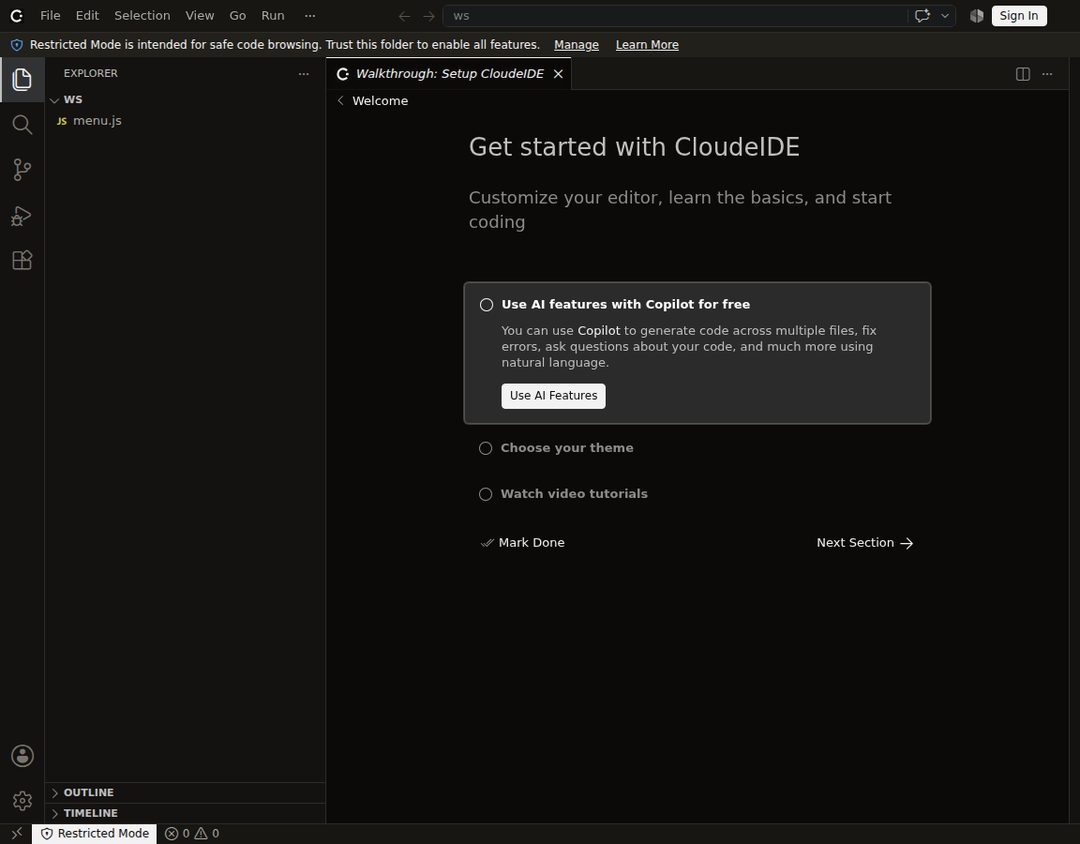Click the Sign In button

pos(1019,16)
